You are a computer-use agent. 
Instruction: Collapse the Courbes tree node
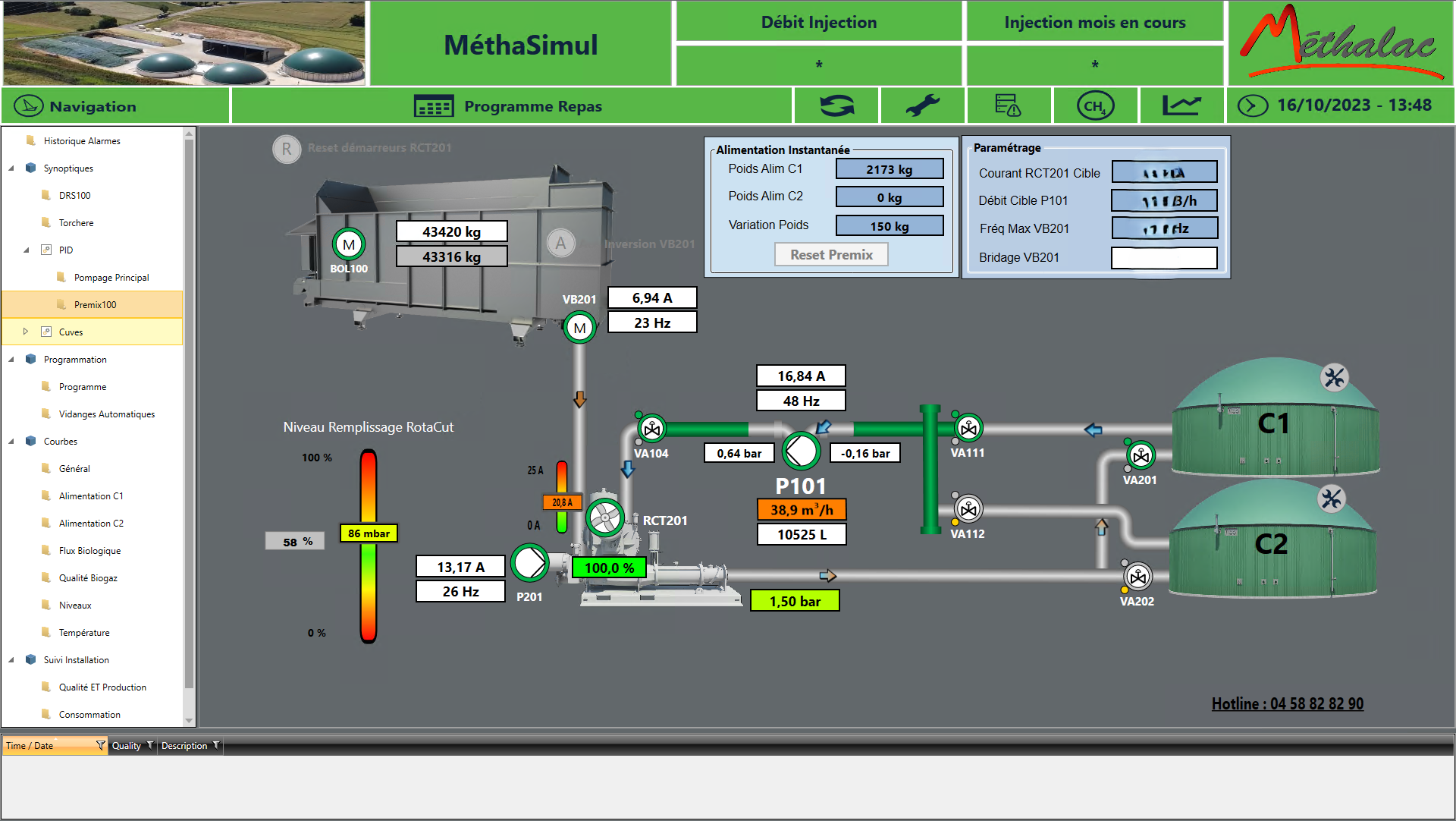pyautogui.click(x=11, y=442)
